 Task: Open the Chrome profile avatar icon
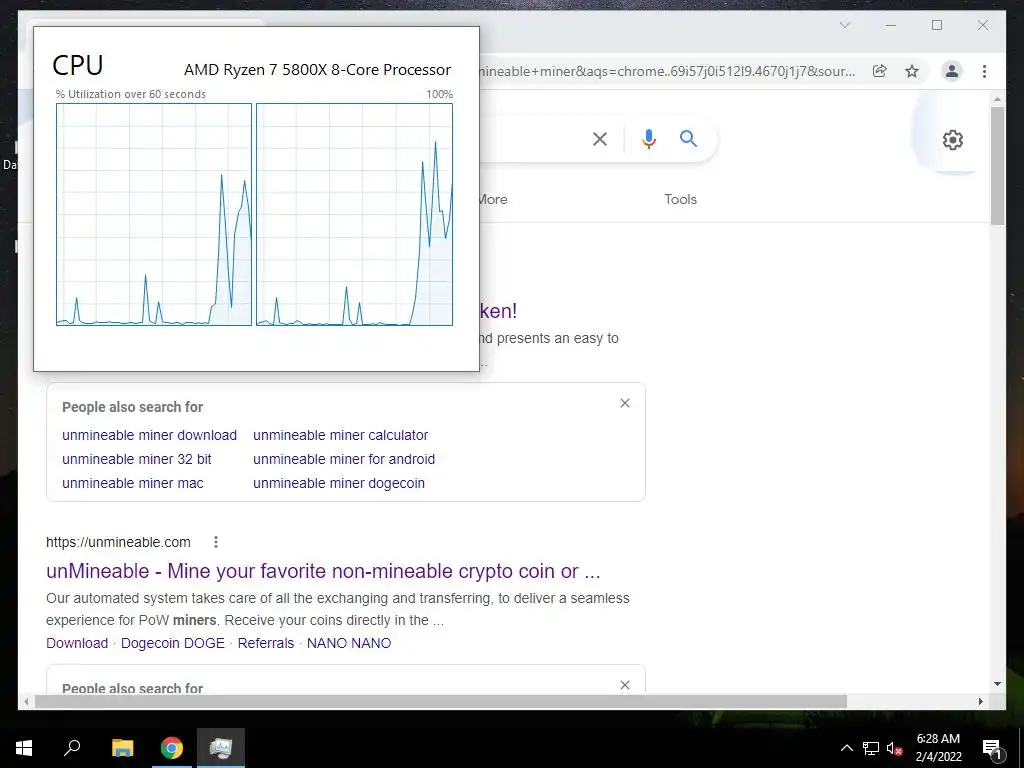952,71
